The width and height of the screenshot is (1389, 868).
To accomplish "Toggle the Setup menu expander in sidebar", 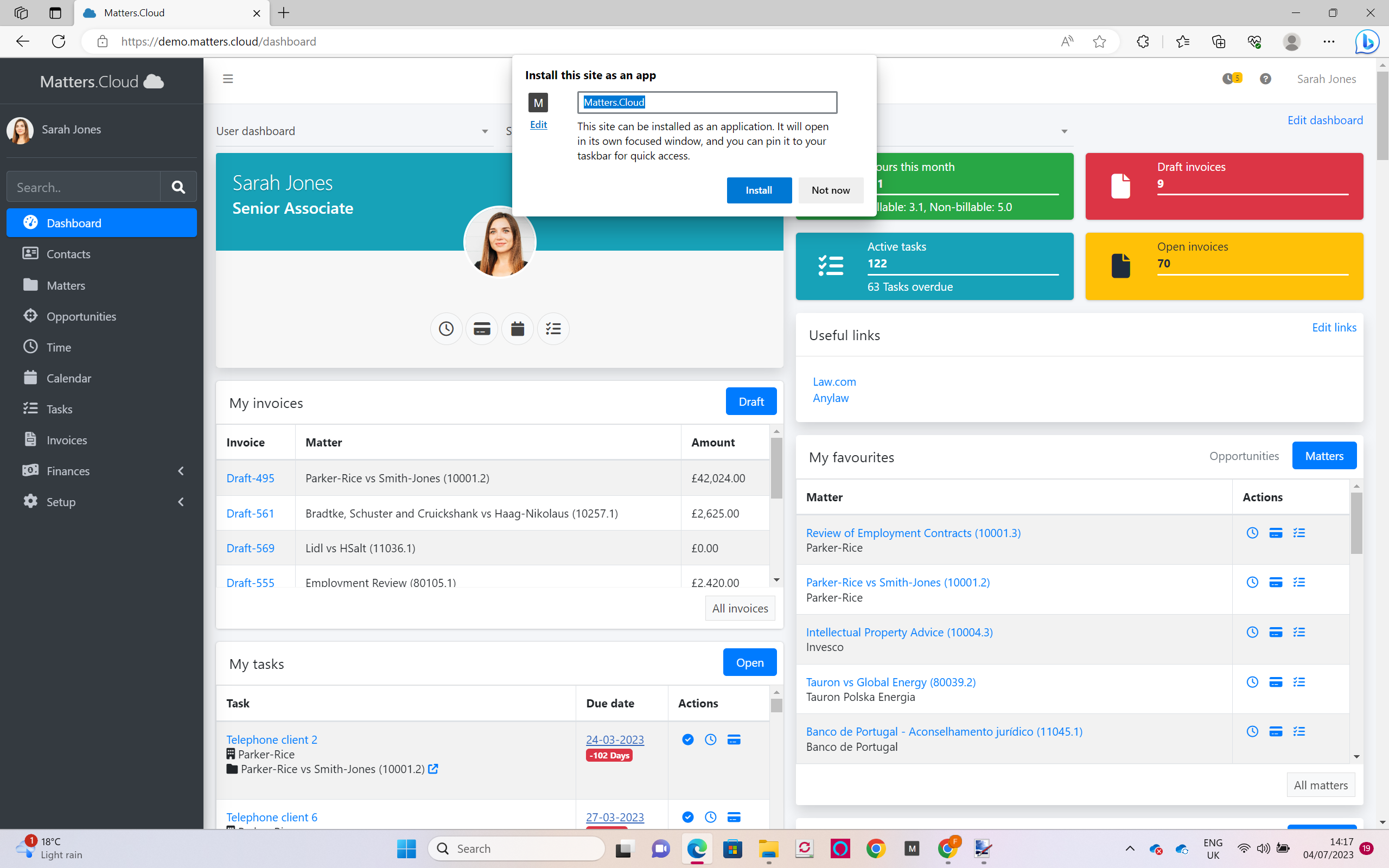I will tap(181, 501).
